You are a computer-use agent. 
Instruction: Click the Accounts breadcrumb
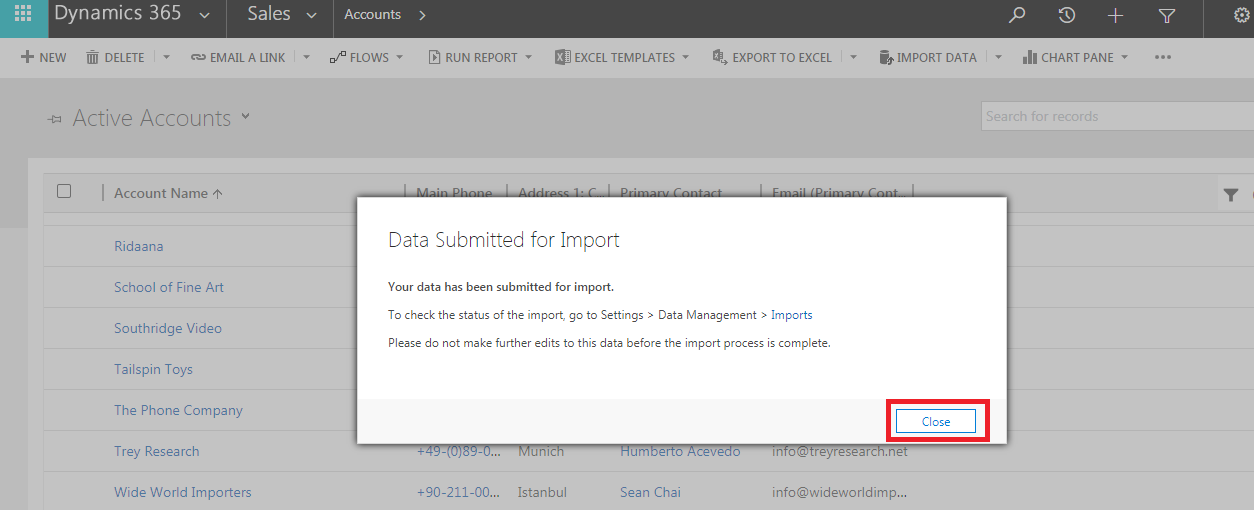tap(372, 15)
